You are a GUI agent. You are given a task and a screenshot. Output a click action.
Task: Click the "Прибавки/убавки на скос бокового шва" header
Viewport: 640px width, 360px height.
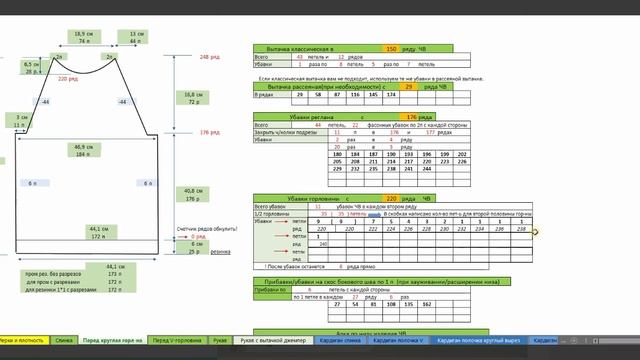[x=382, y=282]
